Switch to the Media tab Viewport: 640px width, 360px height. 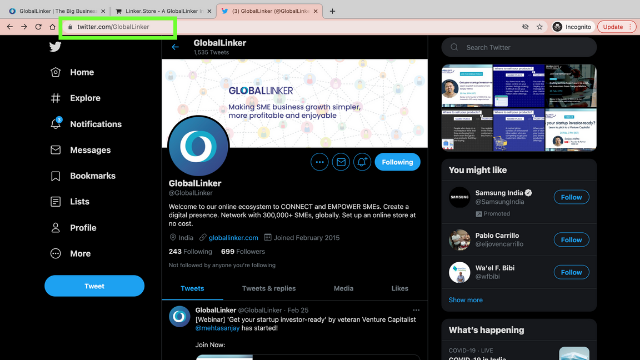point(343,289)
